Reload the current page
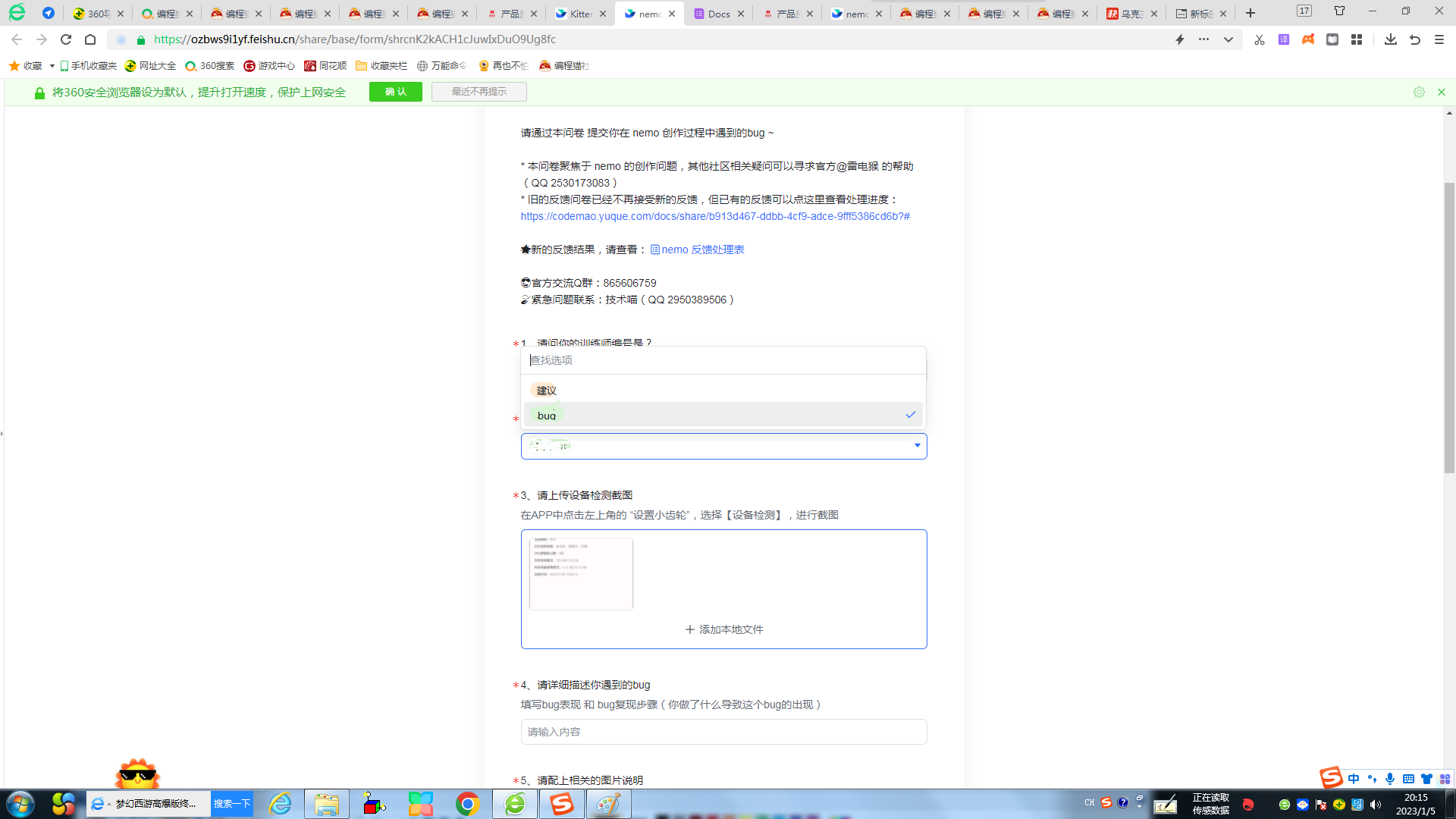Viewport: 1456px width, 819px height. (x=66, y=39)
